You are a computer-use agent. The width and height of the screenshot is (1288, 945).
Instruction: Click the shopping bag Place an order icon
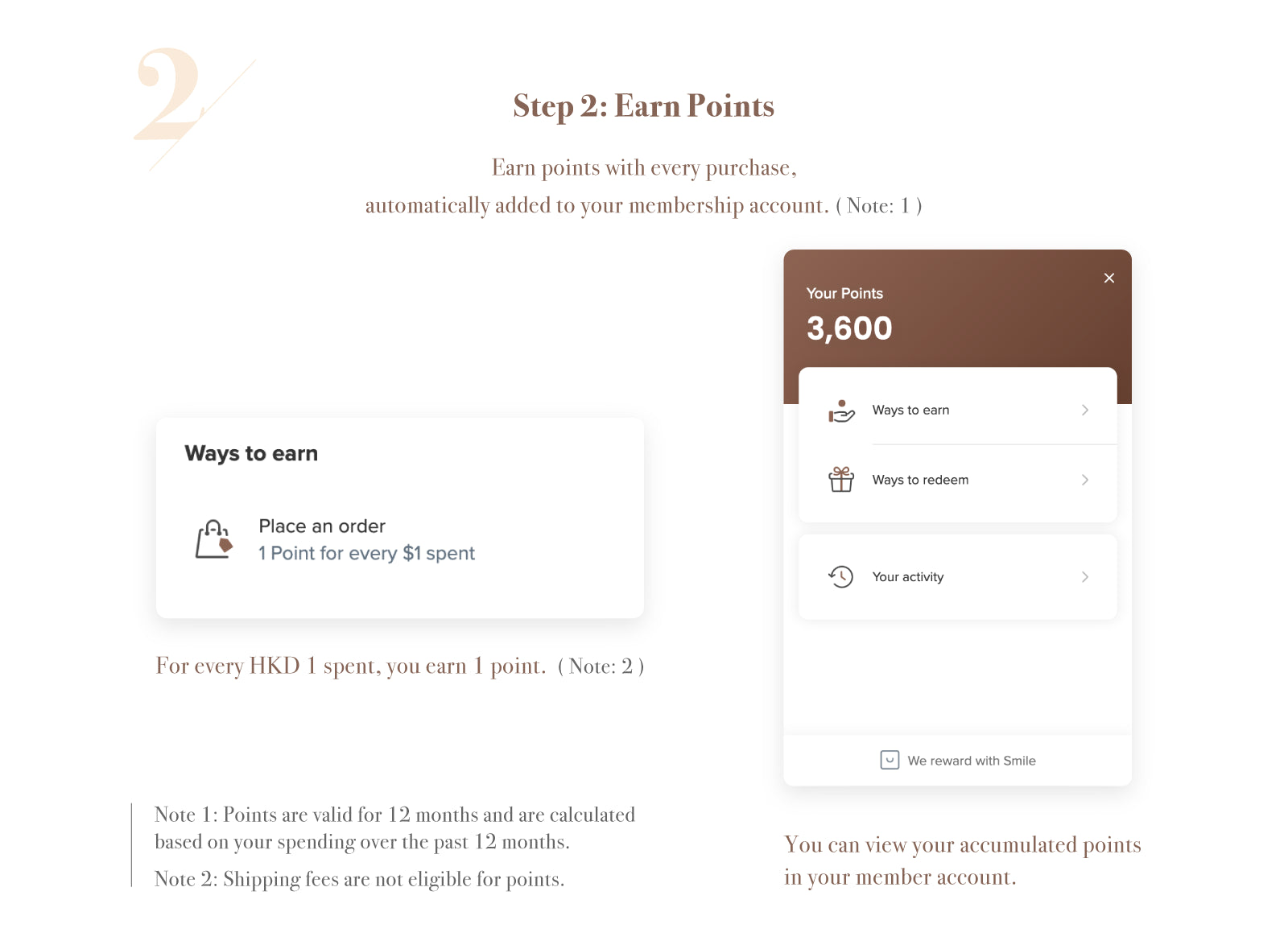[214, 539]
